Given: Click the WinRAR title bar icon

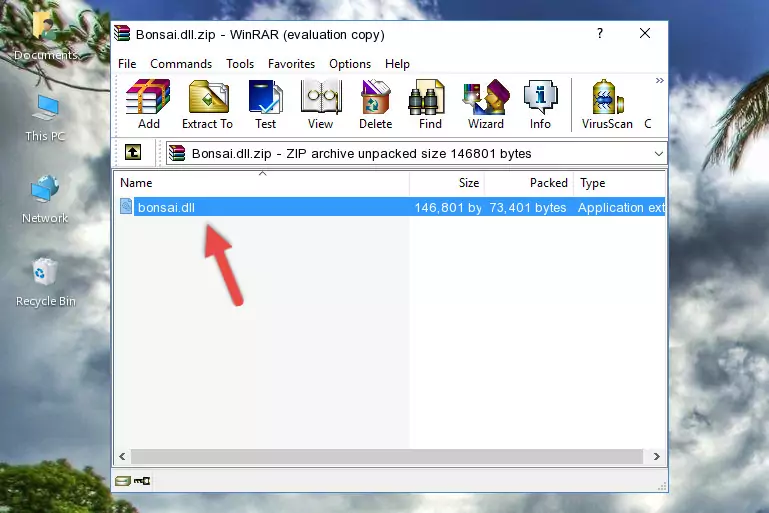Looking at the screenshot, I should pos(122,34).
